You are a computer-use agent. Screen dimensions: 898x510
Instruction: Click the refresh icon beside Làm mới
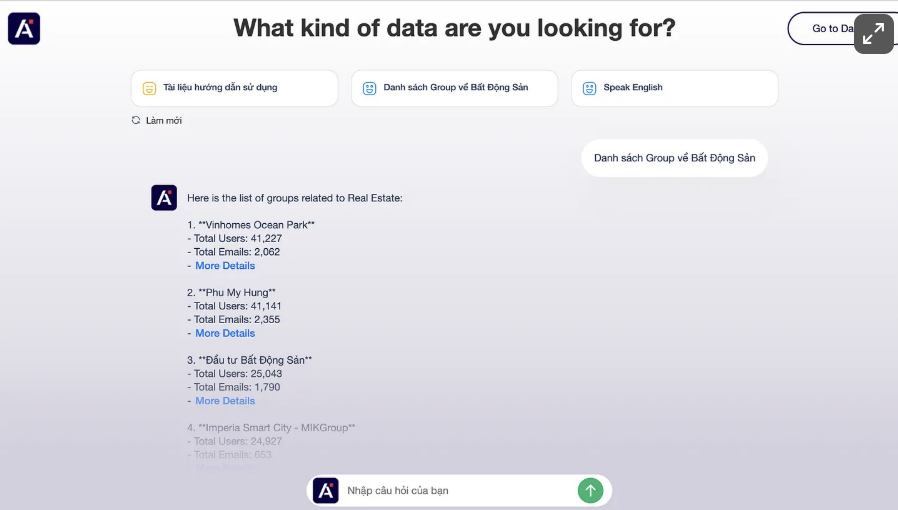pyautogui.click(x=136, y=120)
